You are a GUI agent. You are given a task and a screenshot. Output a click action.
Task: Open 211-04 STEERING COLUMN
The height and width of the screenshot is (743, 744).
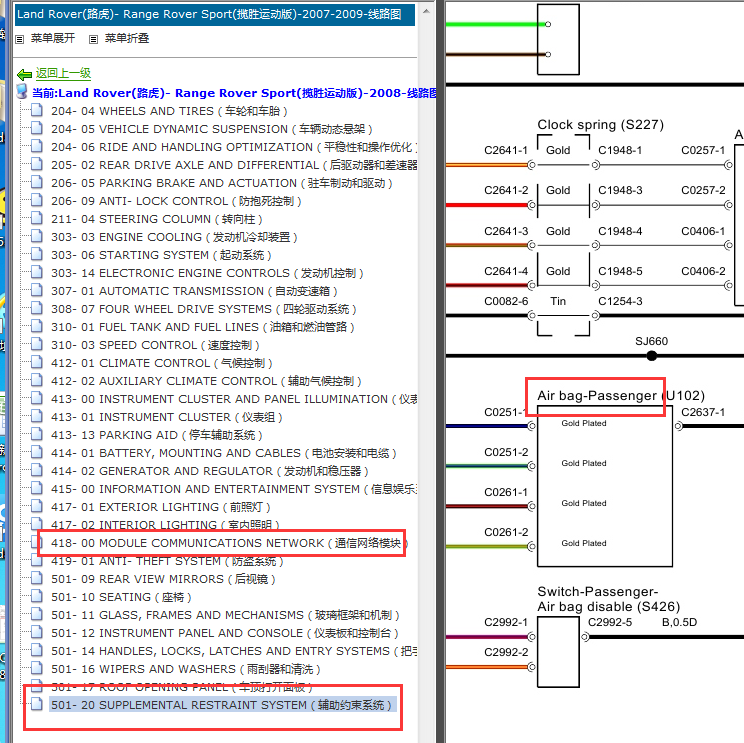[157, 219]
